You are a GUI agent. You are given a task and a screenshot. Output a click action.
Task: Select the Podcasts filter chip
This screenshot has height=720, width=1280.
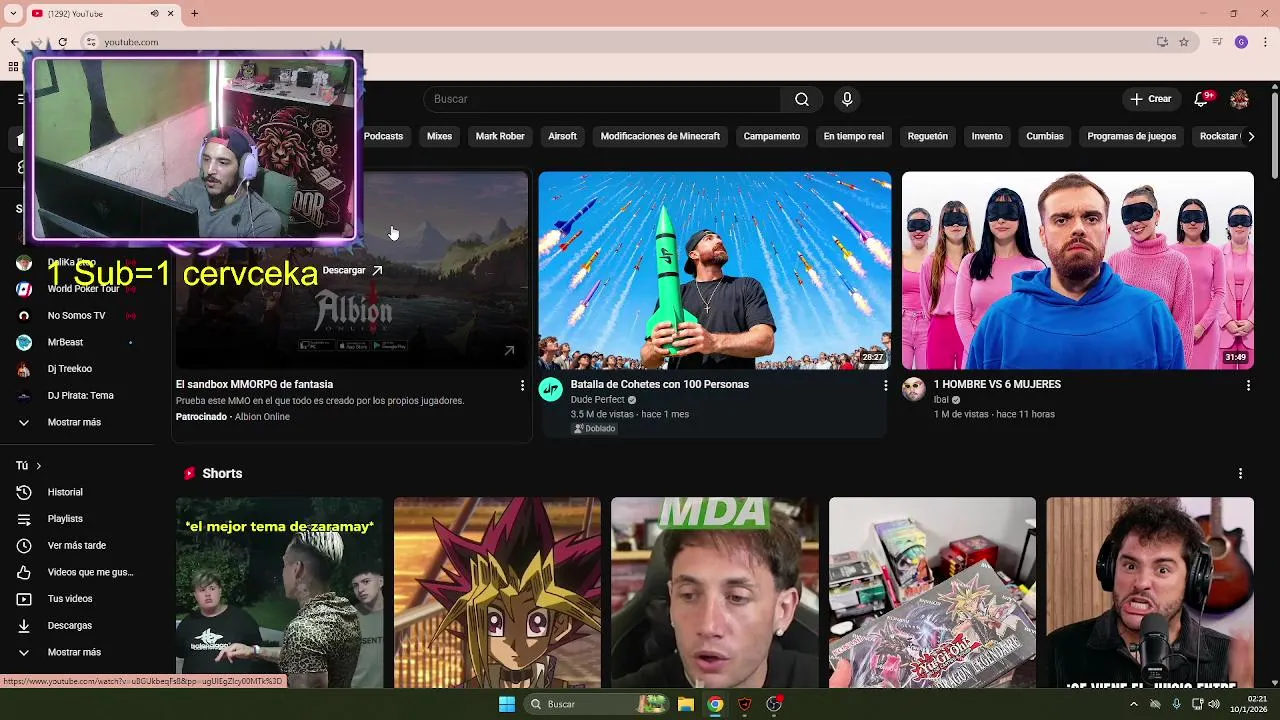[x=383, y=136]
